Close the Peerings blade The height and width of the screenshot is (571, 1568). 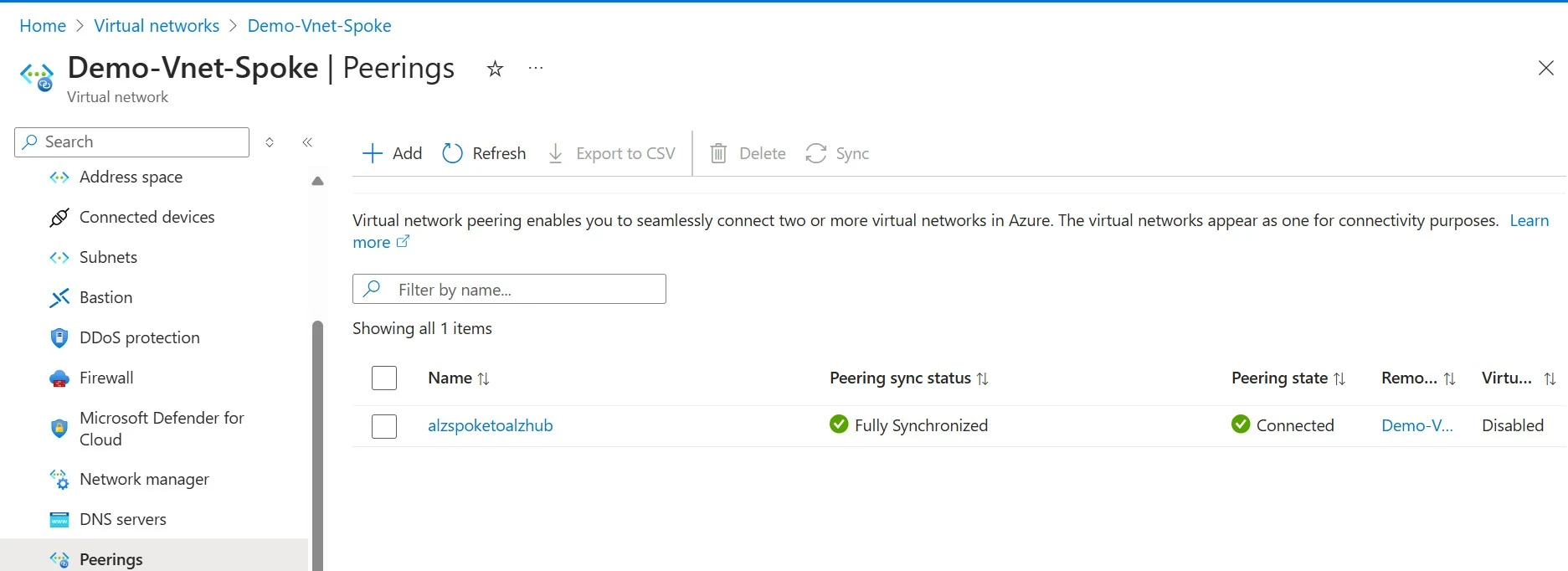(1545, 68)
